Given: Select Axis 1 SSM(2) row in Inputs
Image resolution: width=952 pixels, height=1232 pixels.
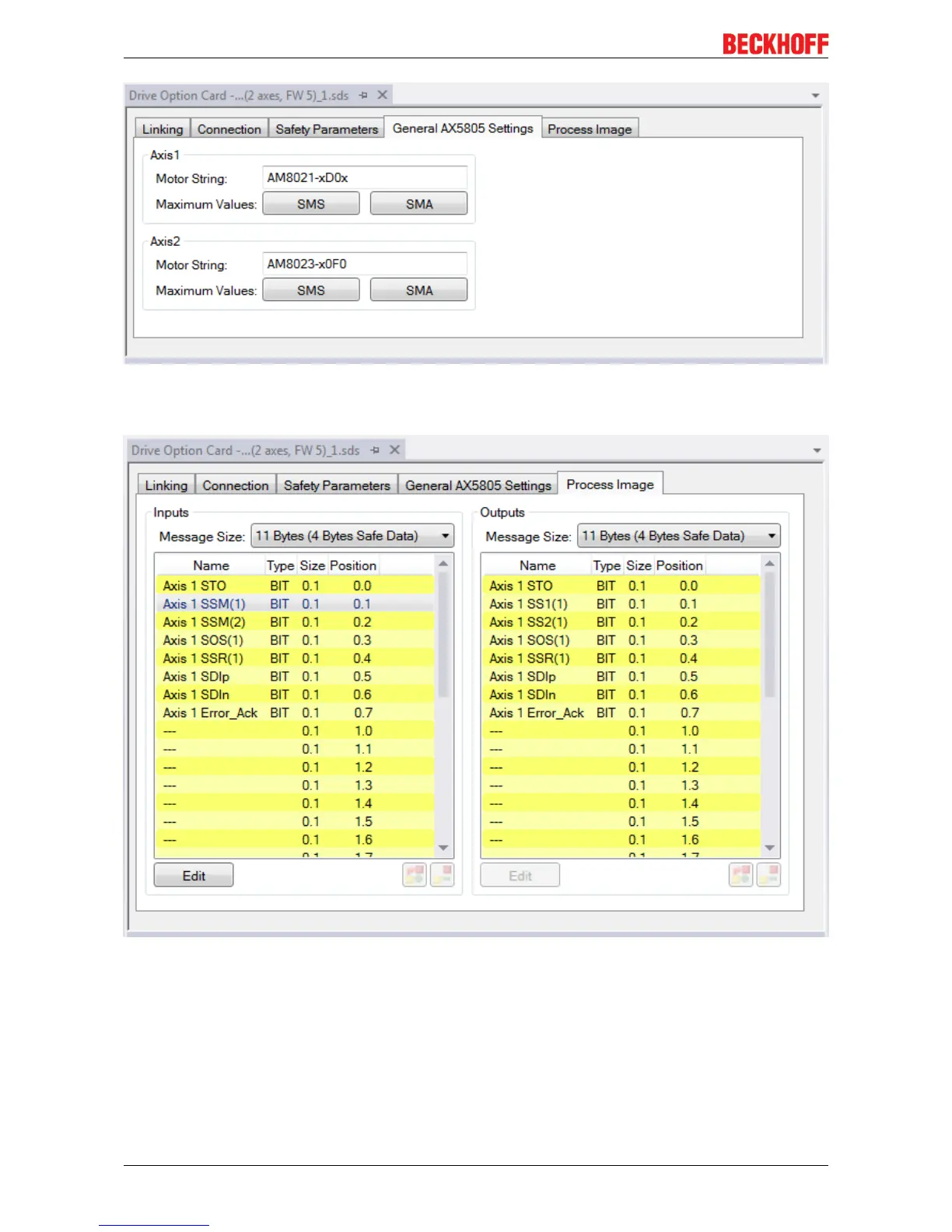Looking at the screenshot, I should [x=295, y=622].
